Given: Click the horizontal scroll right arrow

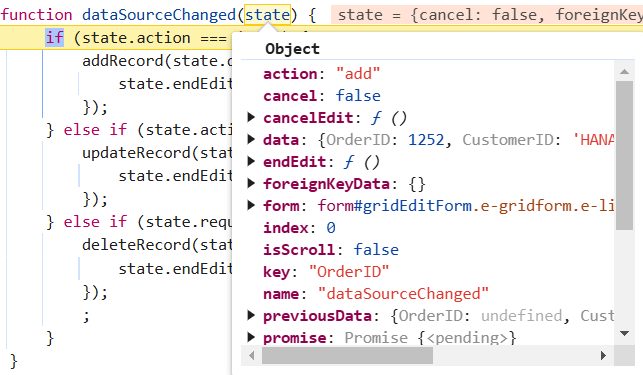Looking at the screenshot, I should coord(603,355).
